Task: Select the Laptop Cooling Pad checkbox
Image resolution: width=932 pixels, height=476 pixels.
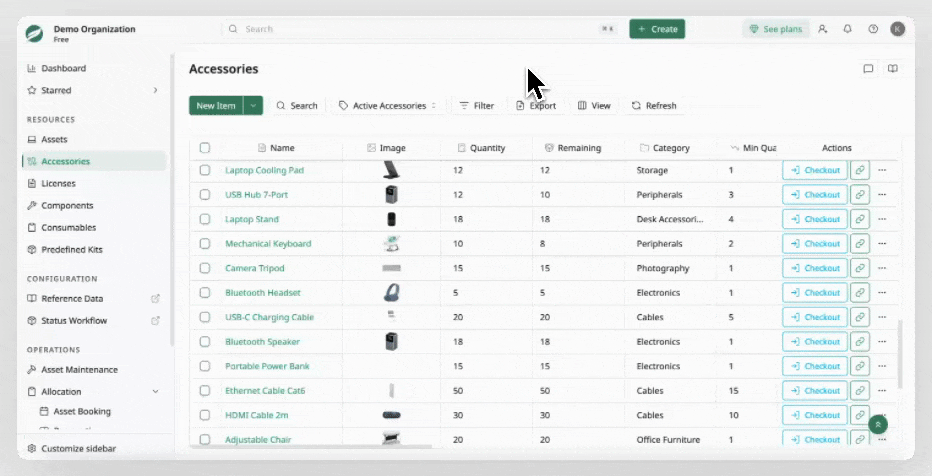Action: (x=205, y=170)
